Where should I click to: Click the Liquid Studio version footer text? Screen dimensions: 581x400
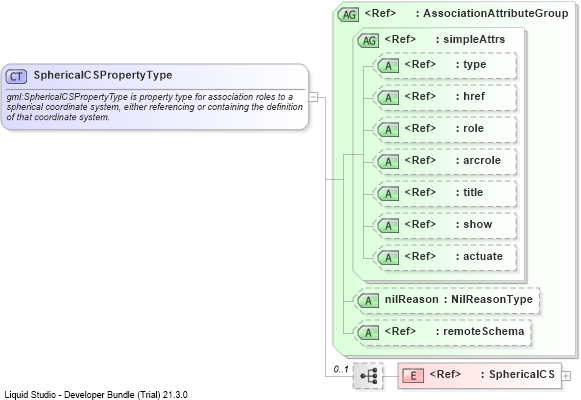coord(96,395)
